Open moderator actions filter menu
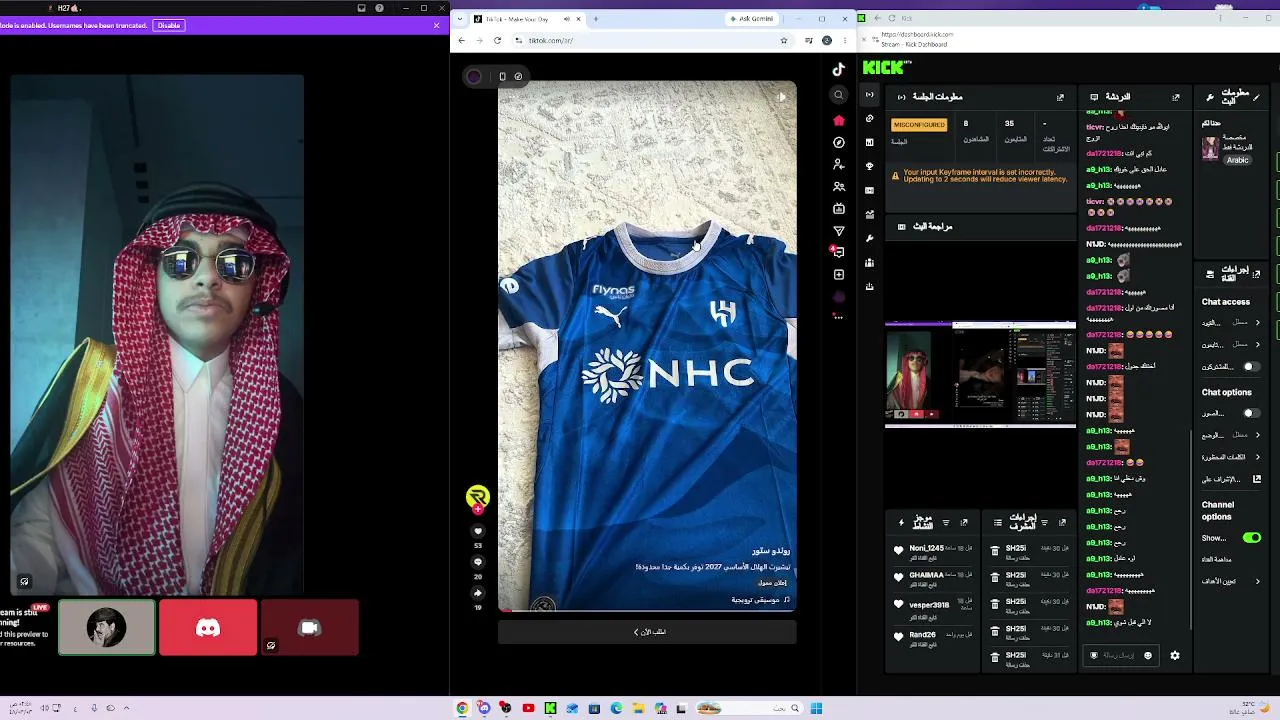This screenshot has height=720, width=1280. [1044, 523]
